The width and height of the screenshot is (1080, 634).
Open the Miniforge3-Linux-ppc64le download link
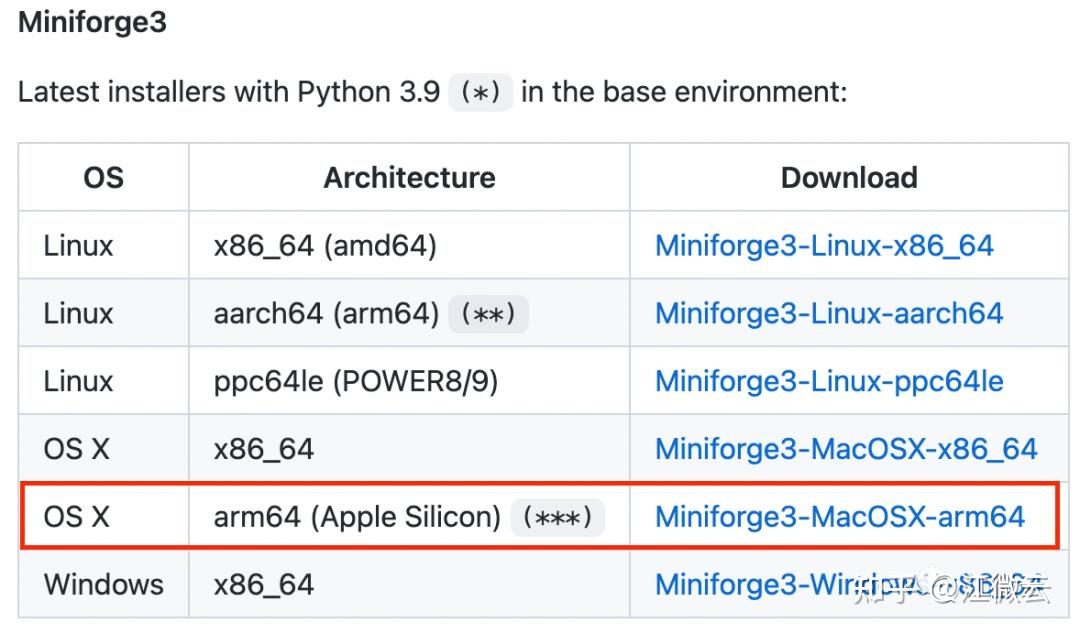click(x=829, y=381)
